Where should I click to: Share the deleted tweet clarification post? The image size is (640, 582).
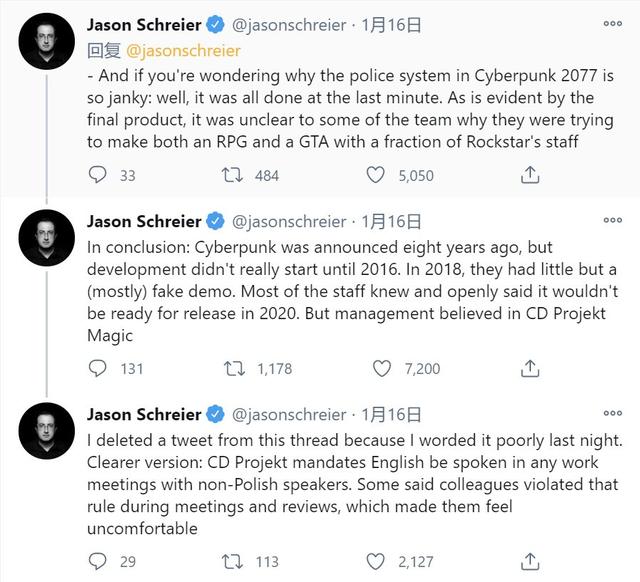coord(530,561)
